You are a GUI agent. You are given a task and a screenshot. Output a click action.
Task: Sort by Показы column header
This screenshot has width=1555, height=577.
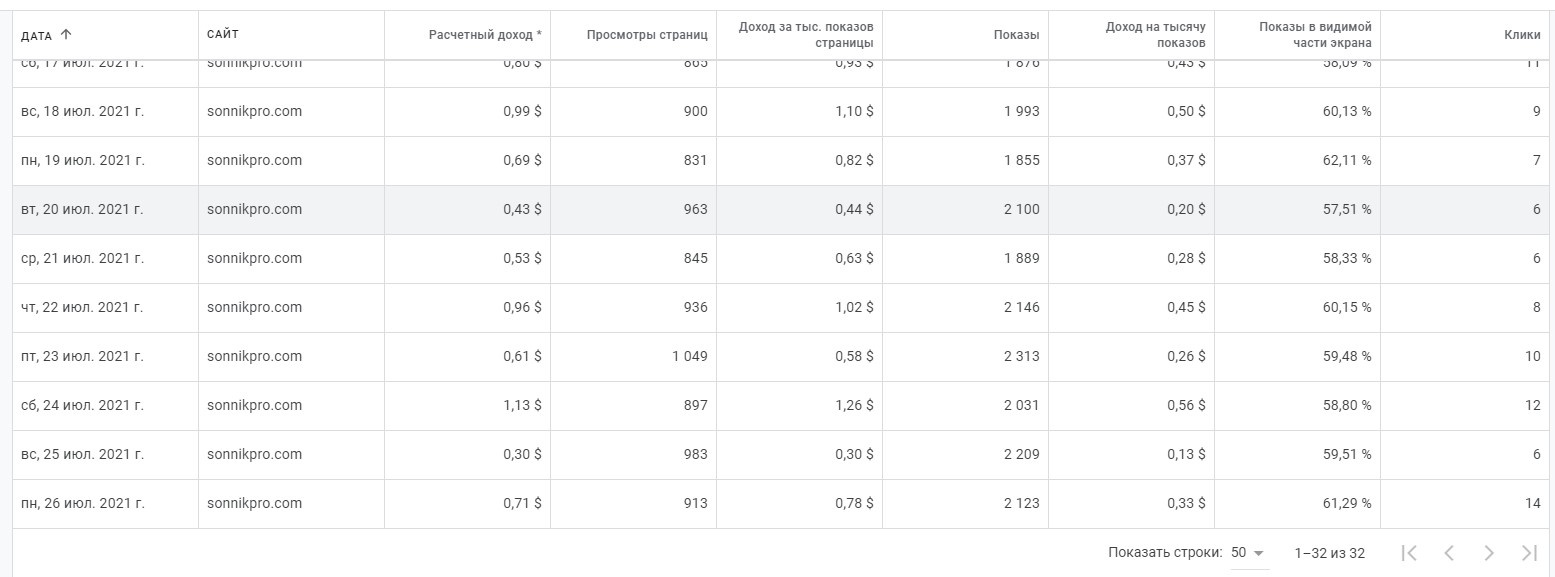pyautogui.click(x=1016, y=35)
